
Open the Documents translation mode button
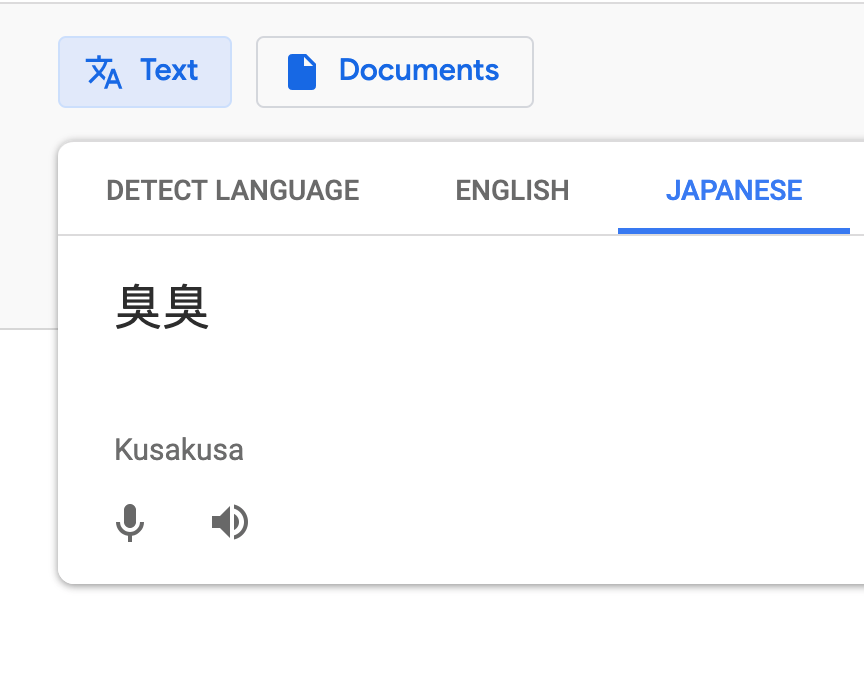[x=395, y=72]
